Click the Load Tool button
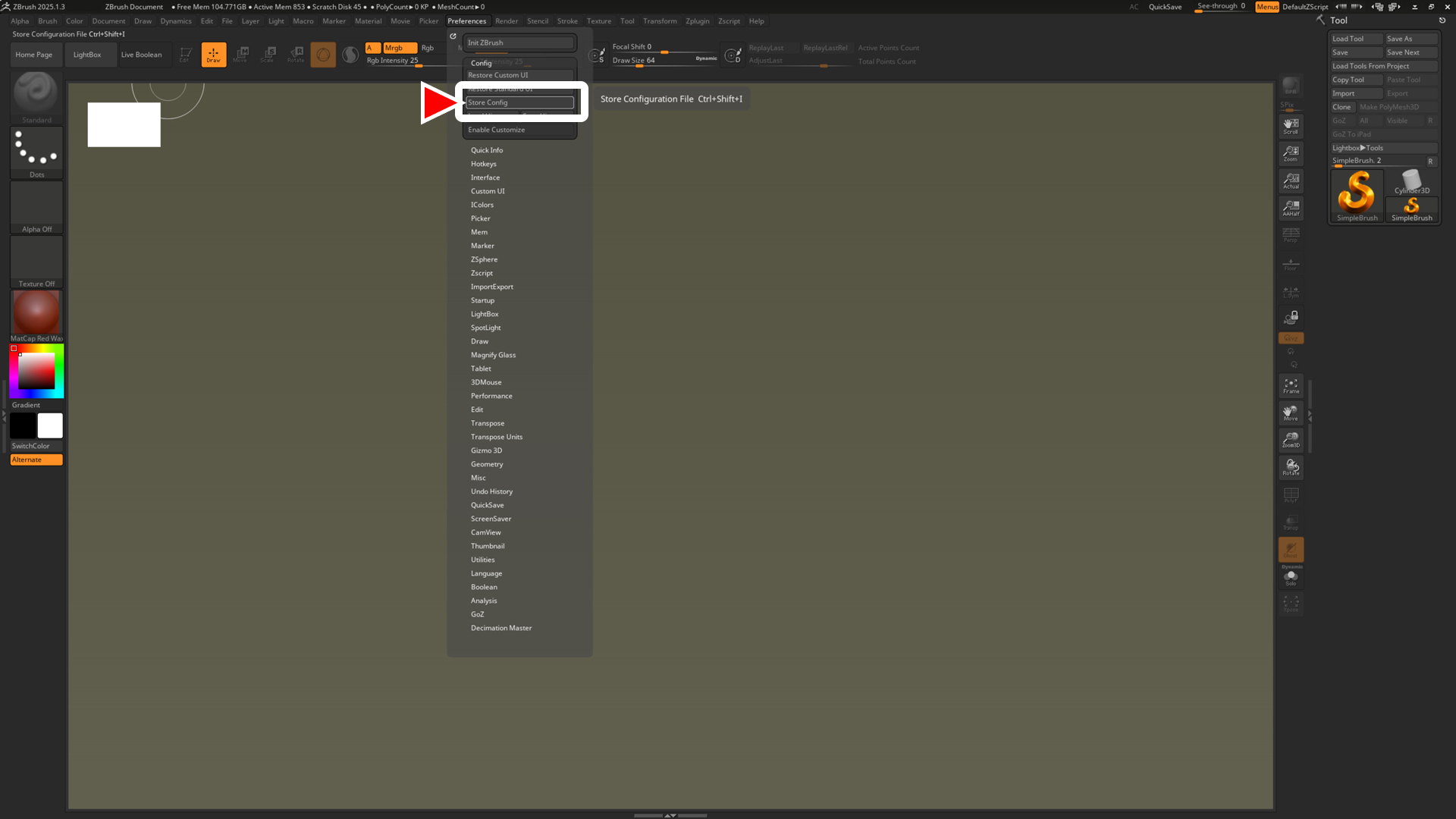The image size is (1456, 819). [1357, 39]
